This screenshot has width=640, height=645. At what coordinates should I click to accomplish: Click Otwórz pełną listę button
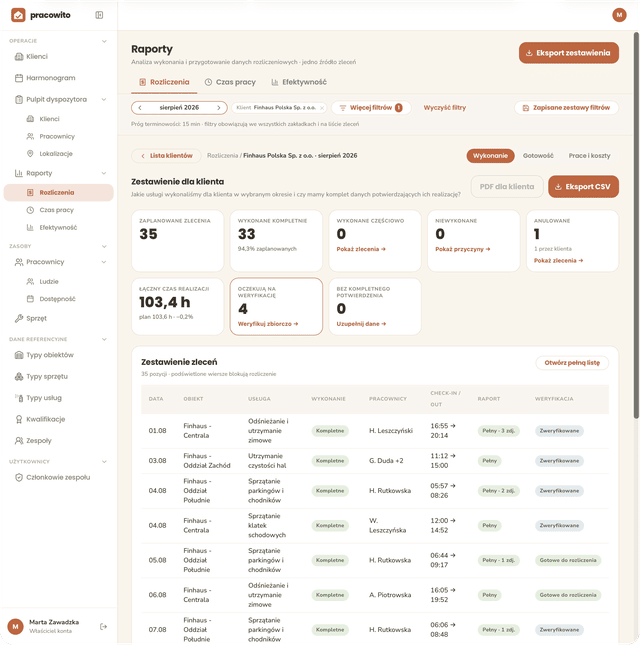(572, 363)
